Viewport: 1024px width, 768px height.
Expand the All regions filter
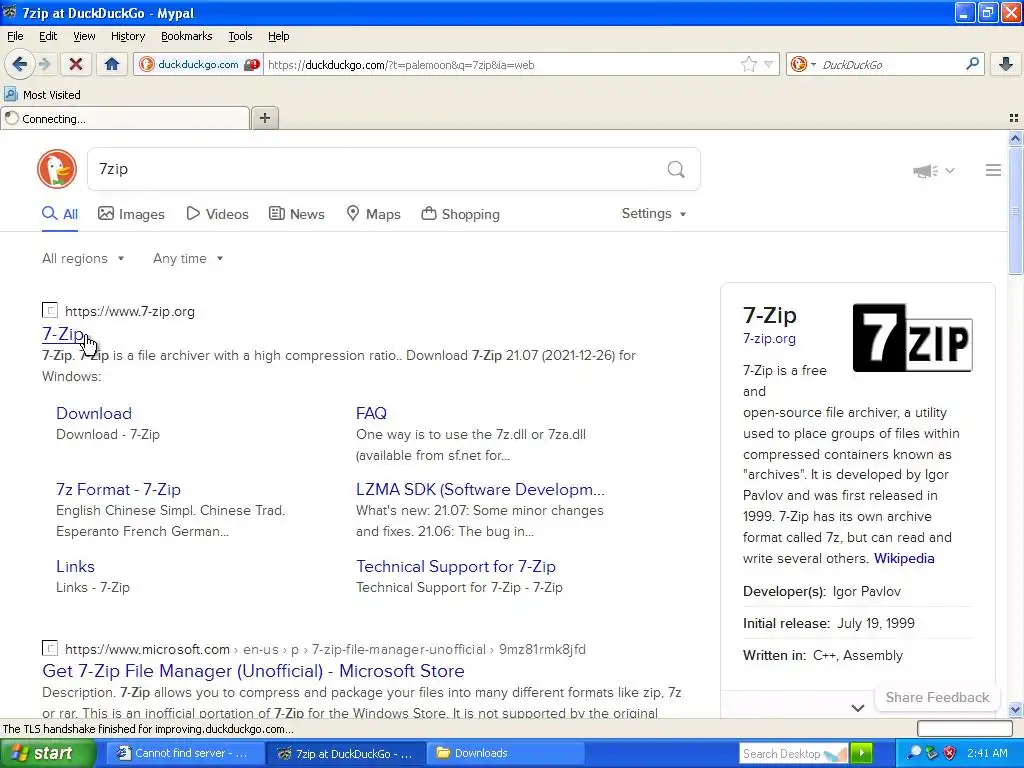click(x=83, y=259)
